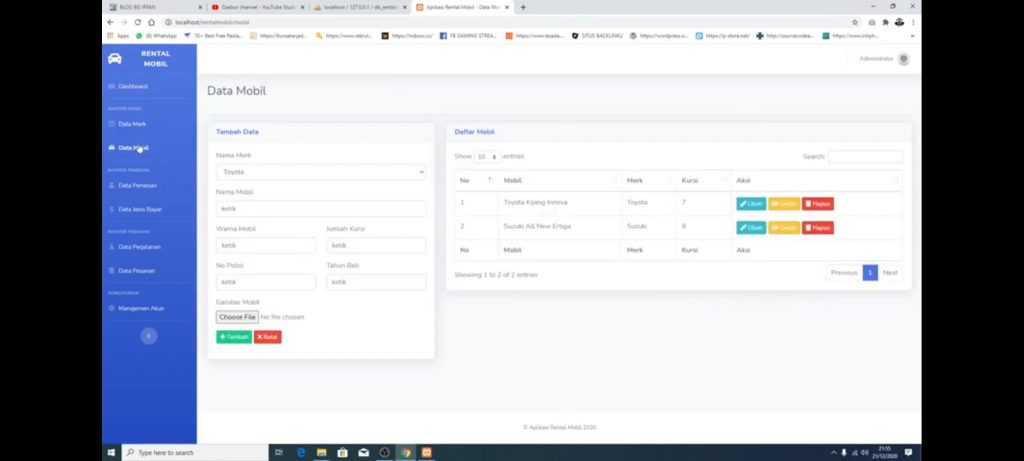Click the green Tambah button
The height and width of the screenshot is (461, 1024).
click(234, 337)
